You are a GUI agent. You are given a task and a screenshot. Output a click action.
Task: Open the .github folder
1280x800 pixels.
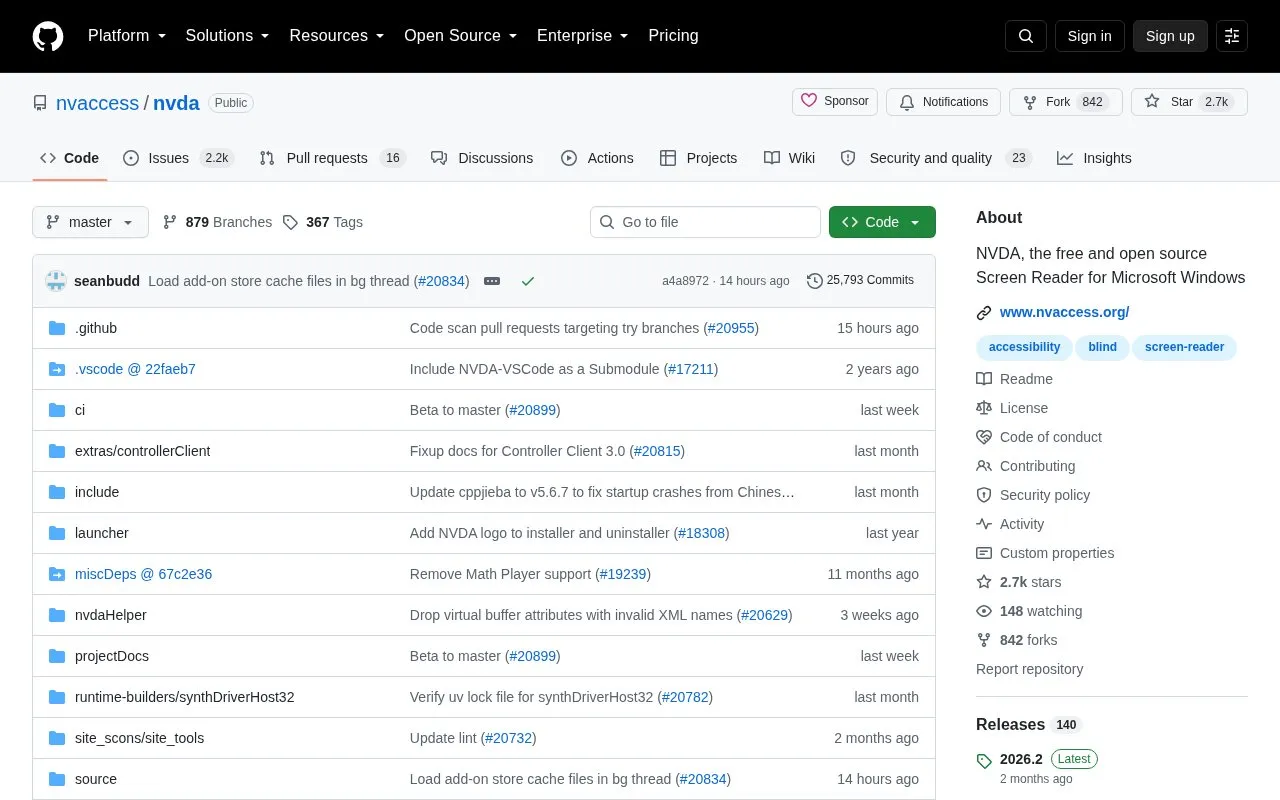pos(96,328)
